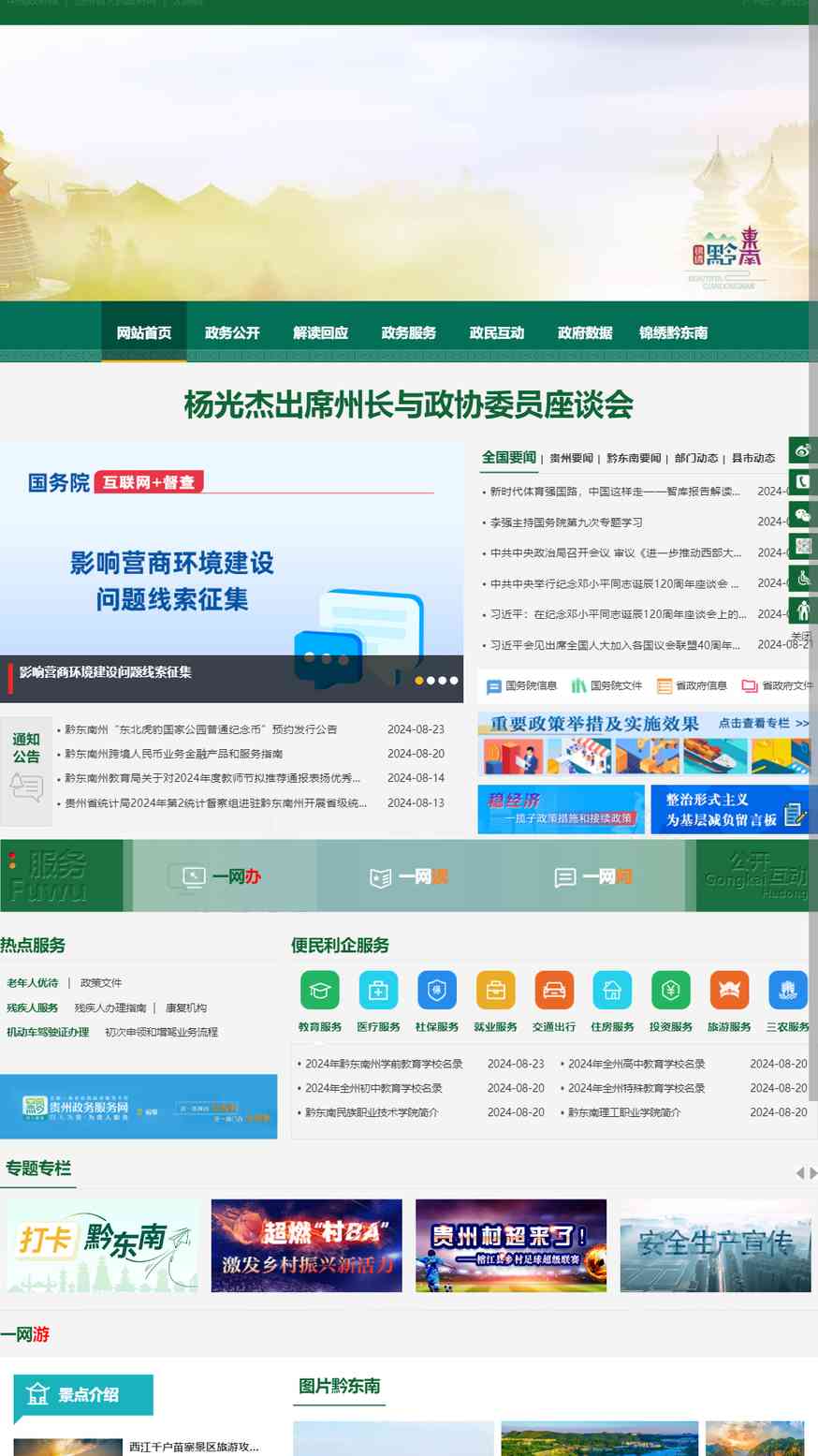Viewport: 818px width, 1456px height.
Task: Show next 专题专栏 items with right arrow
Action: (x=813, y=1173)
